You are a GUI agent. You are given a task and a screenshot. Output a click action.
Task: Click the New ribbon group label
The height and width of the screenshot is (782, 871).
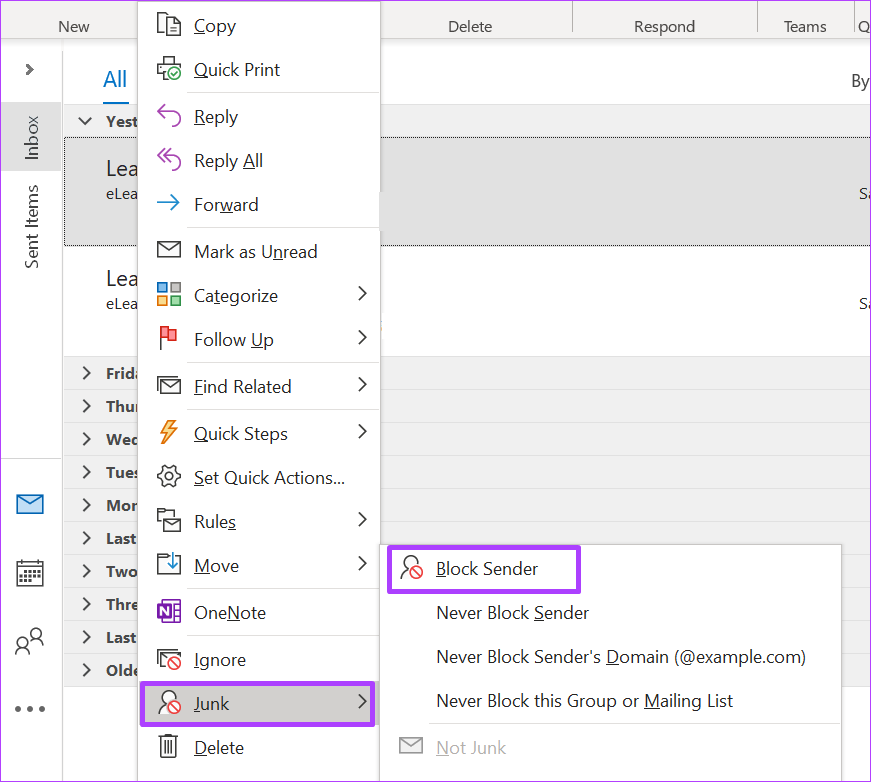point(74,27)
